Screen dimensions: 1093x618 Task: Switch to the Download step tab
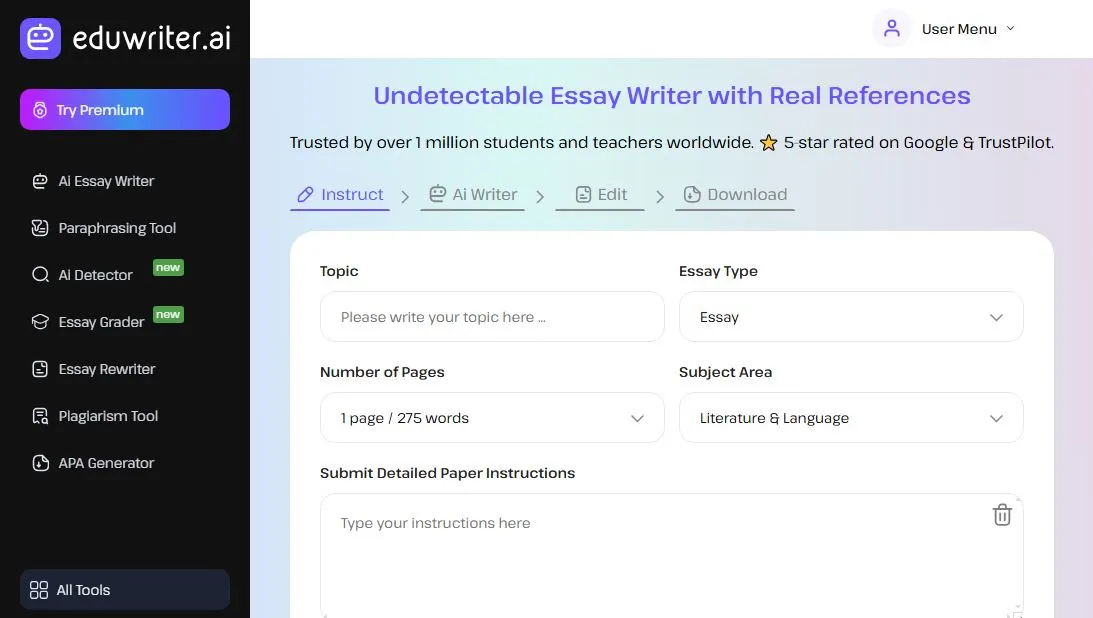tap(735, 195)
